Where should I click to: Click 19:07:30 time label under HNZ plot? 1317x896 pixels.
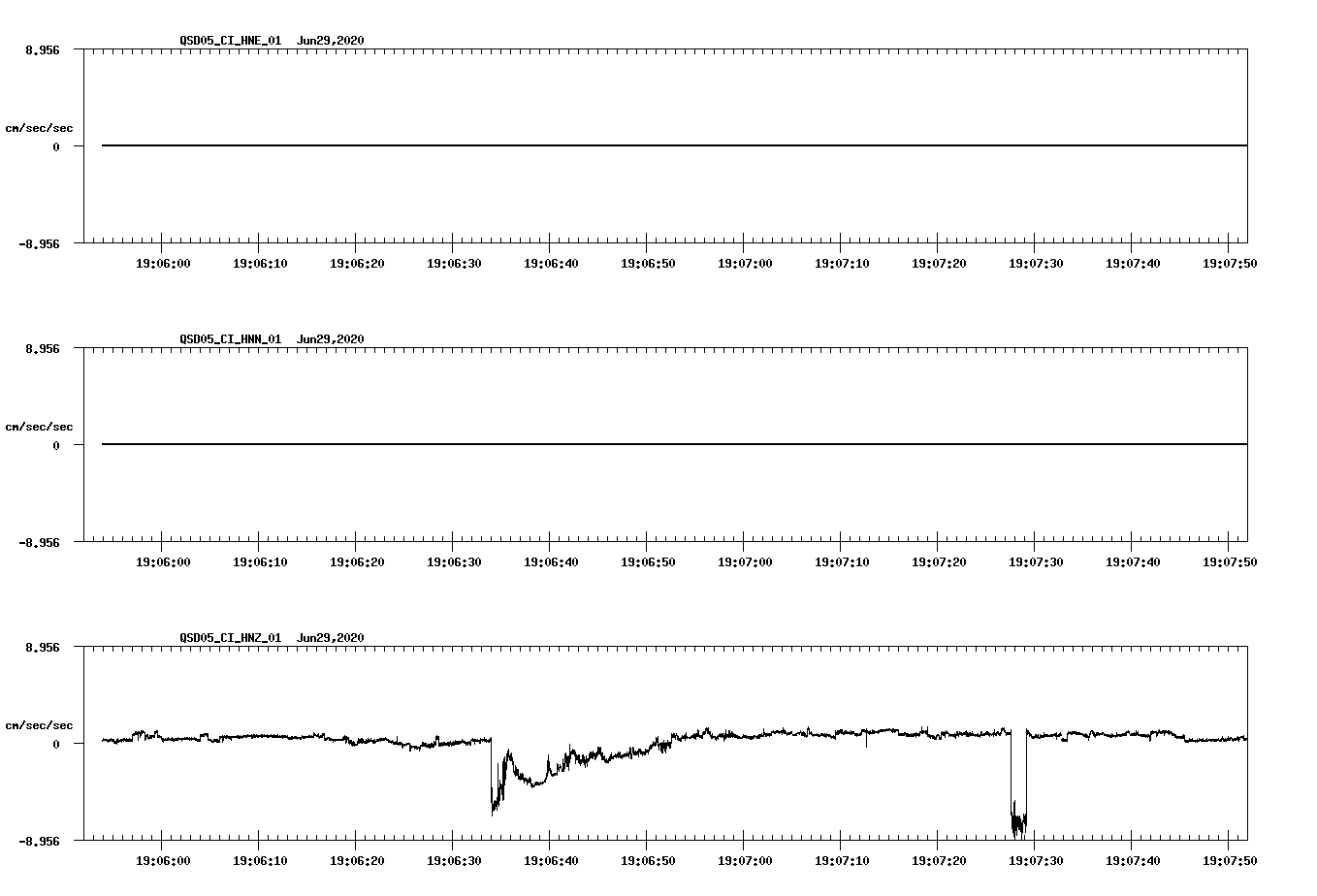point(1036,861)
